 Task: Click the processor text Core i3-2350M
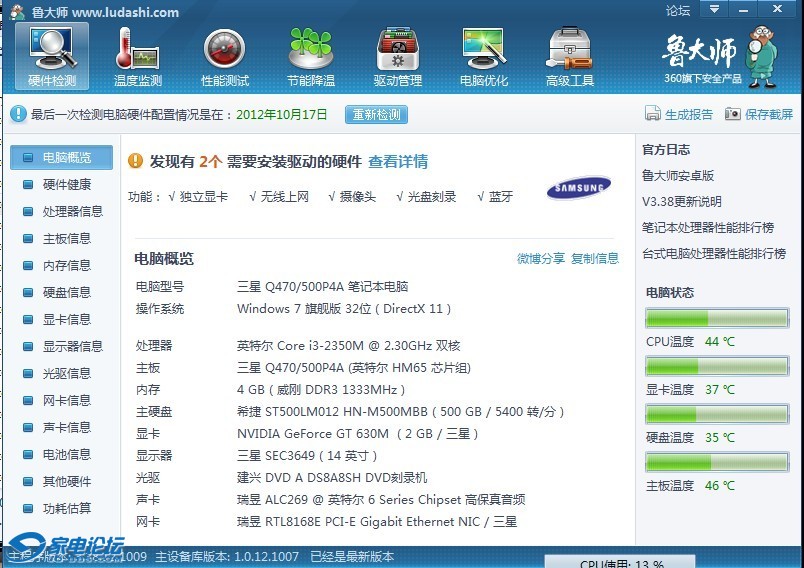pos(348,346)
